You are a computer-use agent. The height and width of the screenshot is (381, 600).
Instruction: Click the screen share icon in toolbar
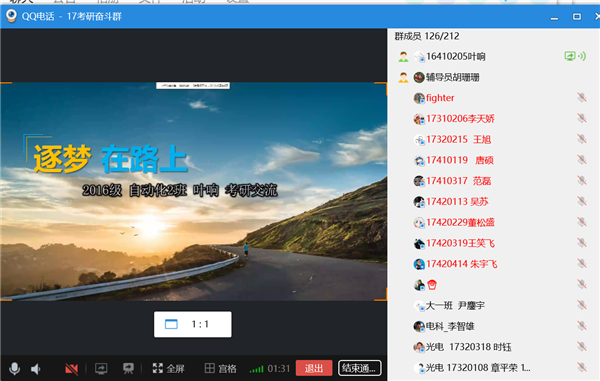pyautogui.click(x=101, y=368)
